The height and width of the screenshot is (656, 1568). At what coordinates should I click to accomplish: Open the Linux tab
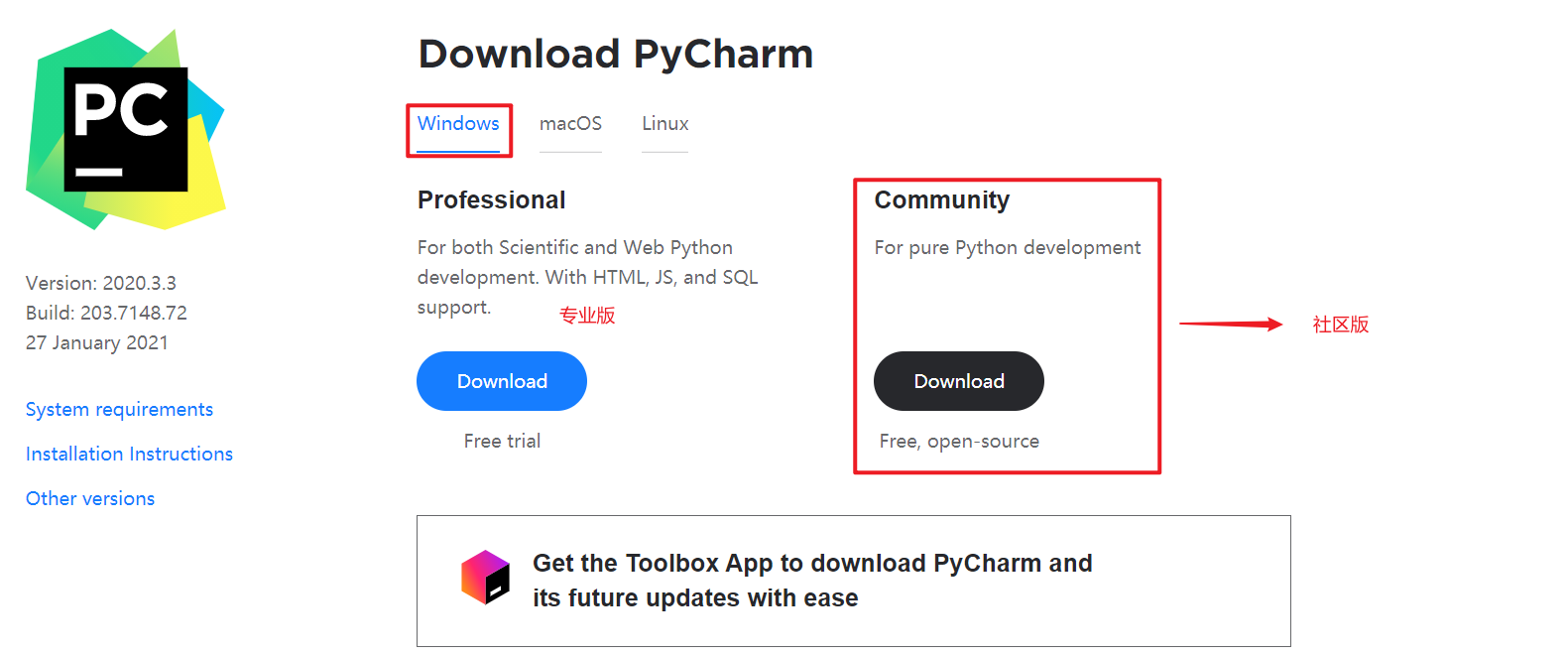pos(664,124)
